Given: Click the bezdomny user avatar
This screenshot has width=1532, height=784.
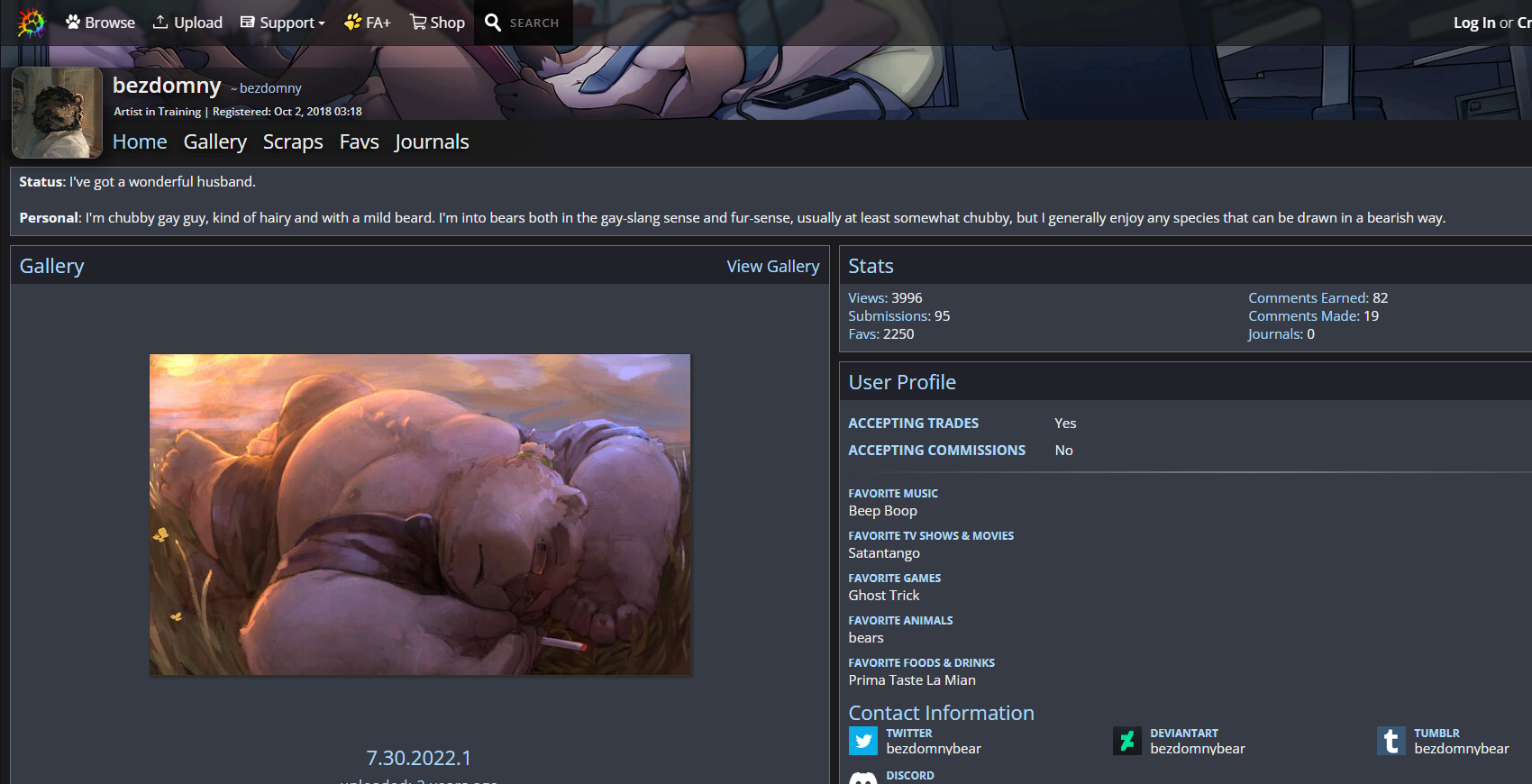Looking at the screenshot, I should click(57, 113).
